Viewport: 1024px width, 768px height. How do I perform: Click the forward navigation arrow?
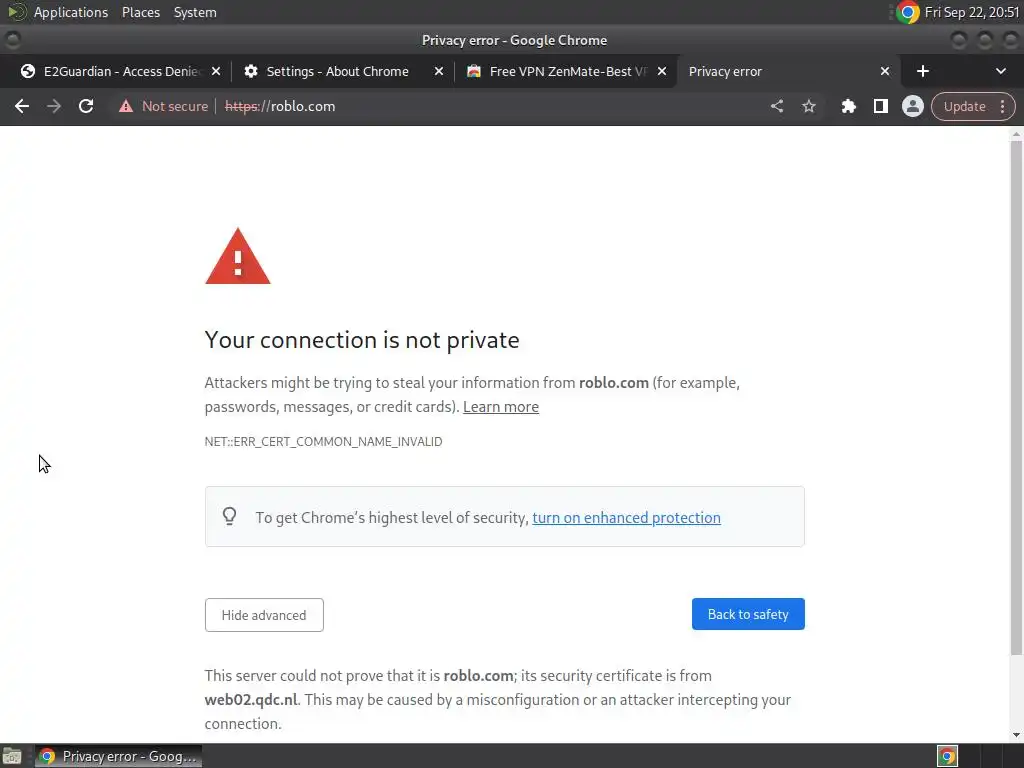point(54,106)
